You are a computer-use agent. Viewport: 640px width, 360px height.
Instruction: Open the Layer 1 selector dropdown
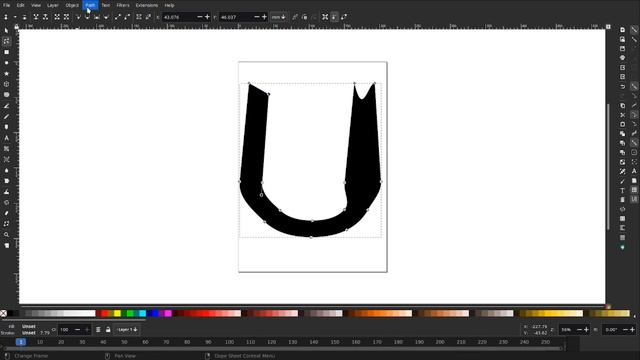pos(127,329)
